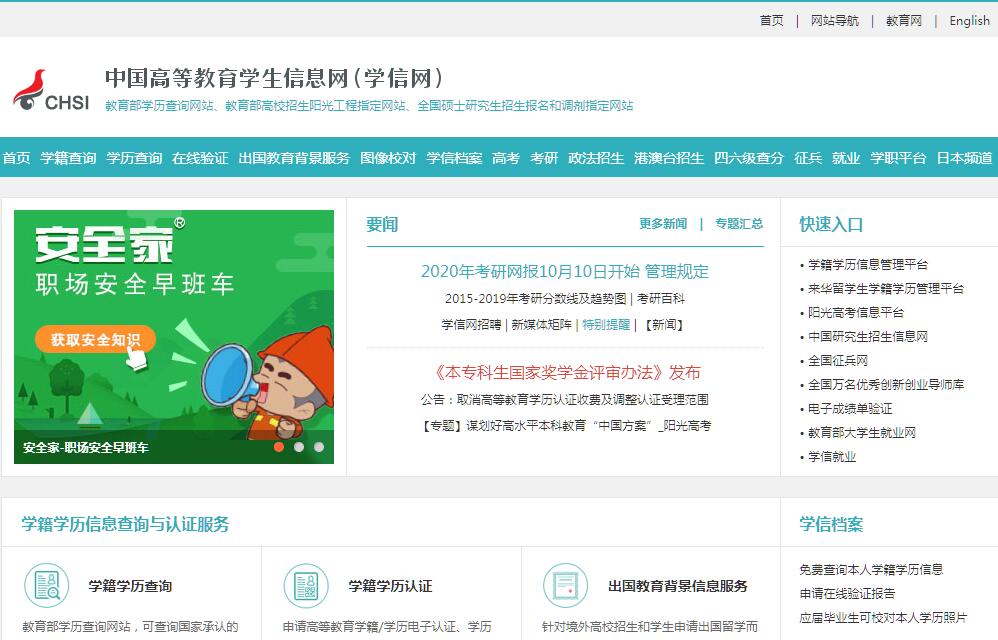Open 考研 navigation item
This screenshot has width=998, height=640.
(544, 158)
